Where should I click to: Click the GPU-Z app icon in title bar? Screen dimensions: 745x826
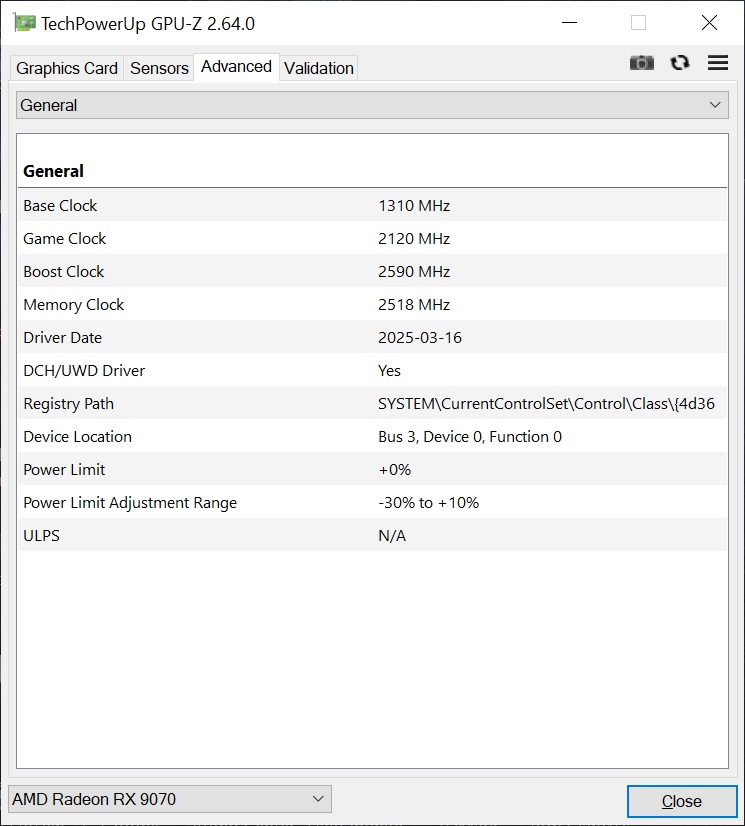point(25,23)
